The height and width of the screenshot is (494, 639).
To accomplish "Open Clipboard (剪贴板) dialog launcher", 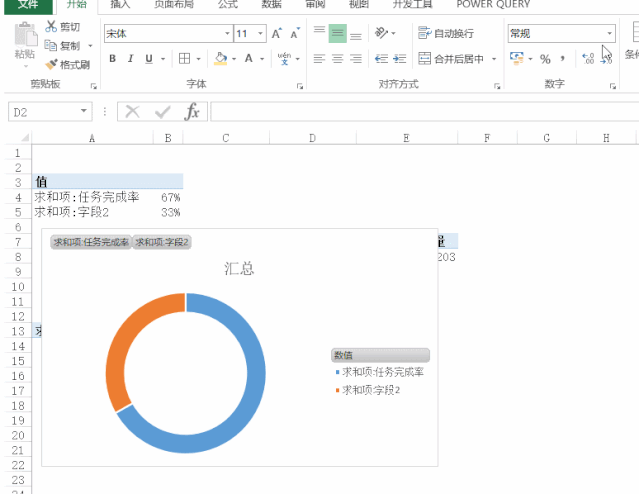I will (94, 86).
